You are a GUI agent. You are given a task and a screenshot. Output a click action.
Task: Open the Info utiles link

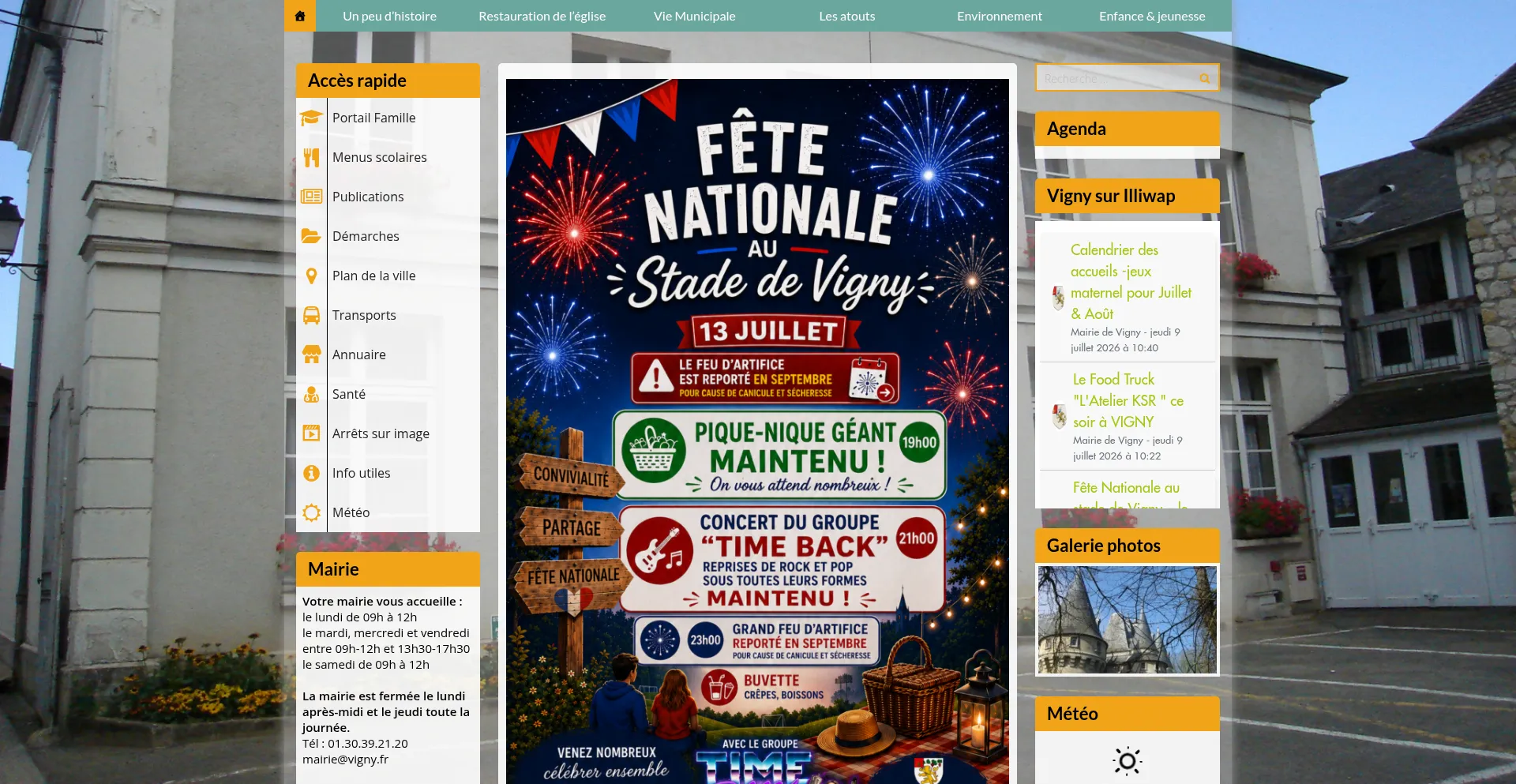[361, 473]
